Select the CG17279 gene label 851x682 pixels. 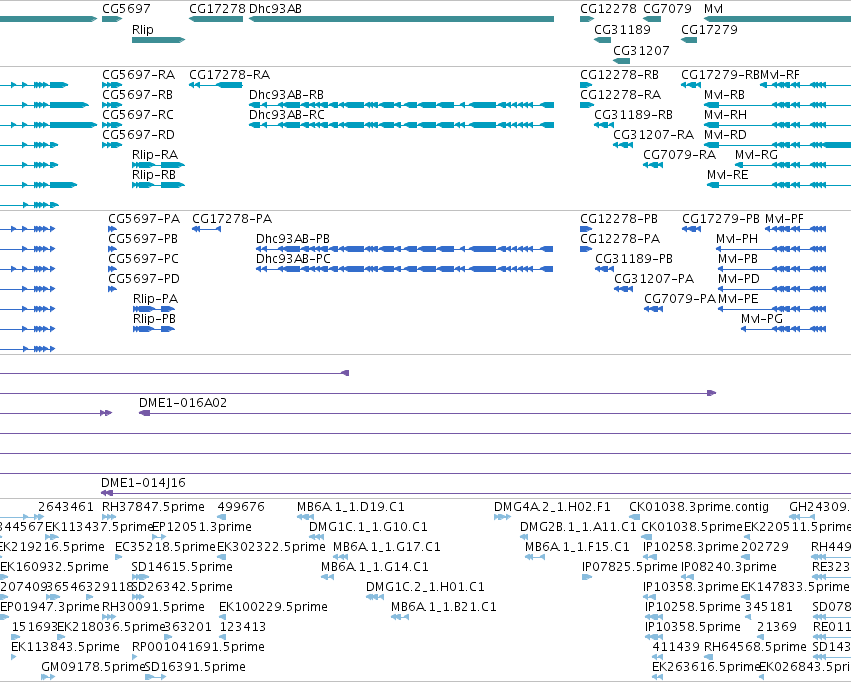(709, 29)
